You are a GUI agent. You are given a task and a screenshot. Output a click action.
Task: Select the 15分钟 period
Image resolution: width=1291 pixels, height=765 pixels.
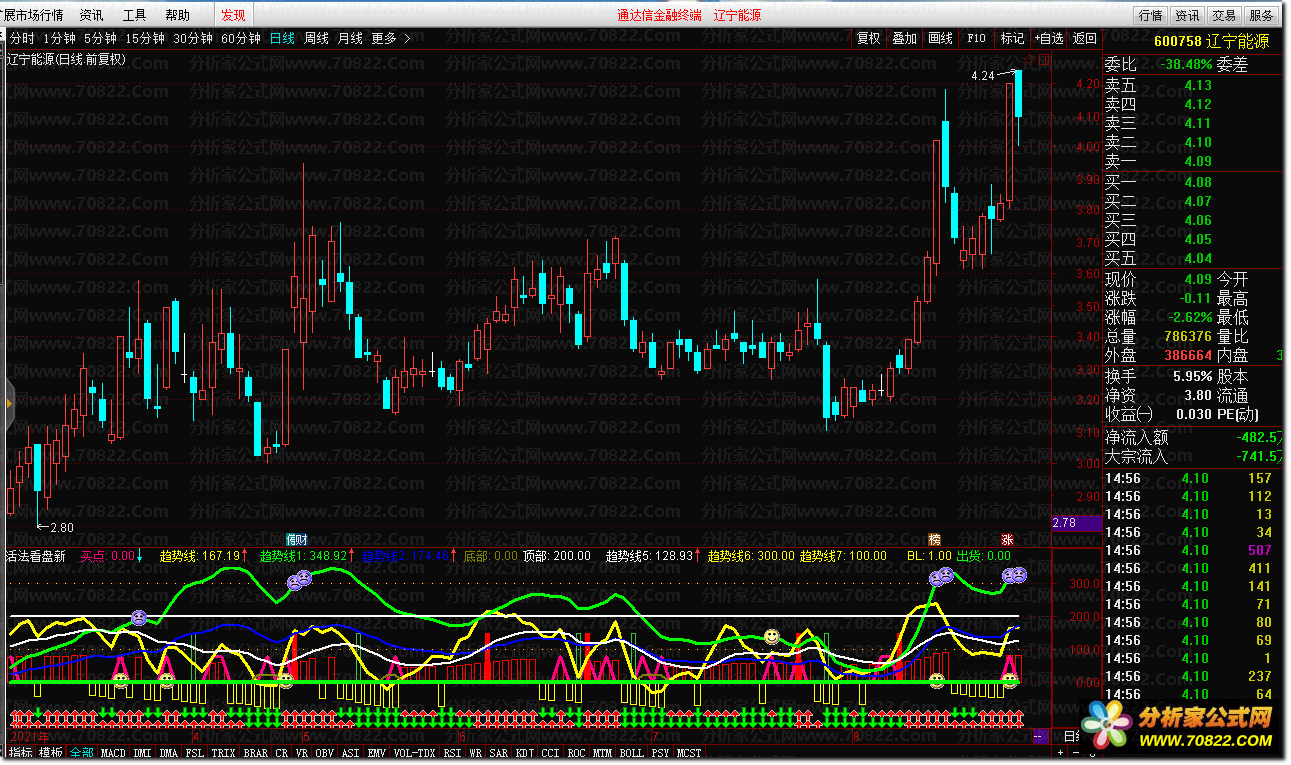coord(145,39)
